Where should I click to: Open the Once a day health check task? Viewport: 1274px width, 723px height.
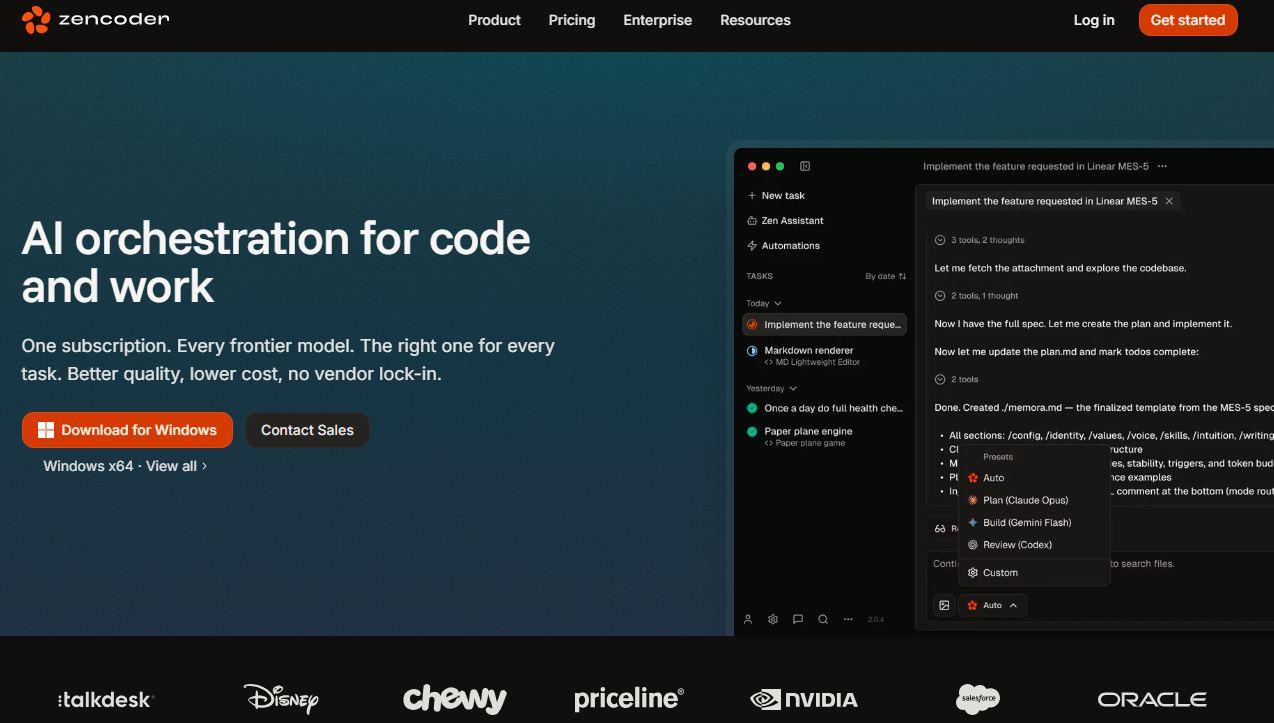(x=825, y=408)
